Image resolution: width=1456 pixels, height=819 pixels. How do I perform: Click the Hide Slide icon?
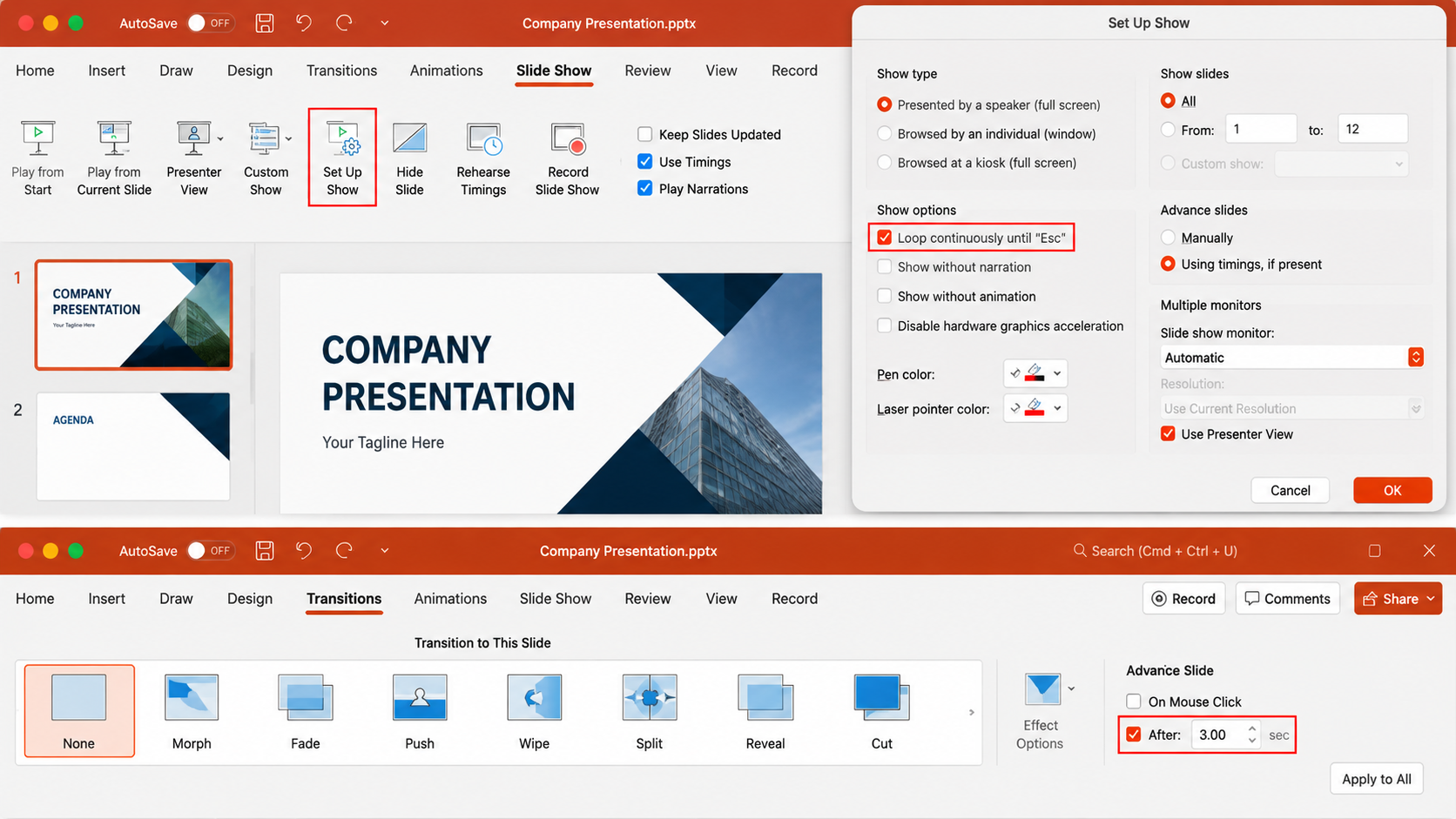tap(409, 139)
